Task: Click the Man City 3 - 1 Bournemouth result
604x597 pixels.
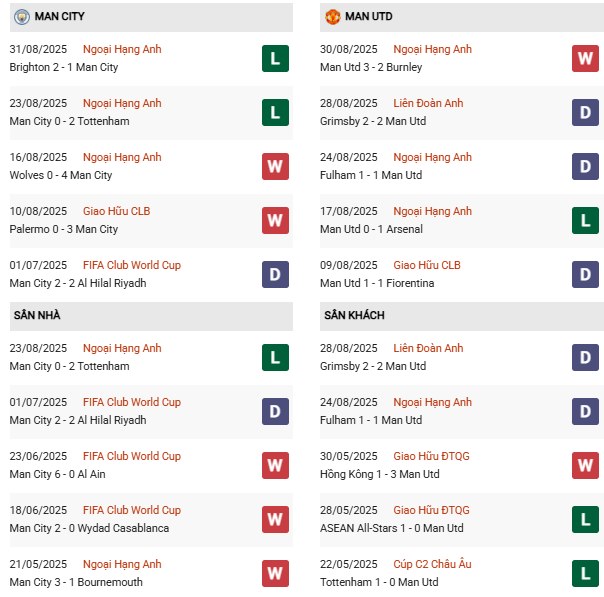Action: pos(76,582)
